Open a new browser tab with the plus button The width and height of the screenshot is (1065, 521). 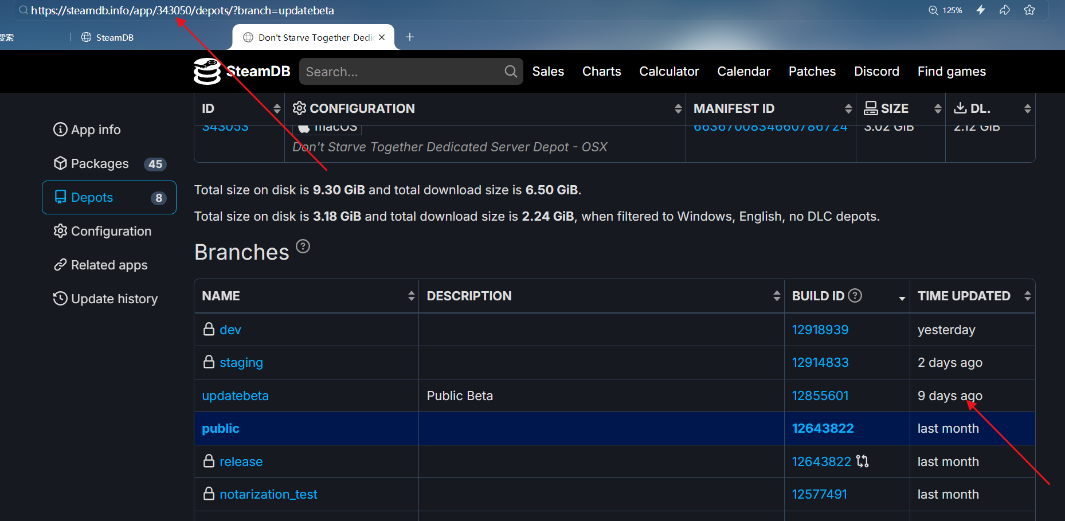tap(409, 37)
